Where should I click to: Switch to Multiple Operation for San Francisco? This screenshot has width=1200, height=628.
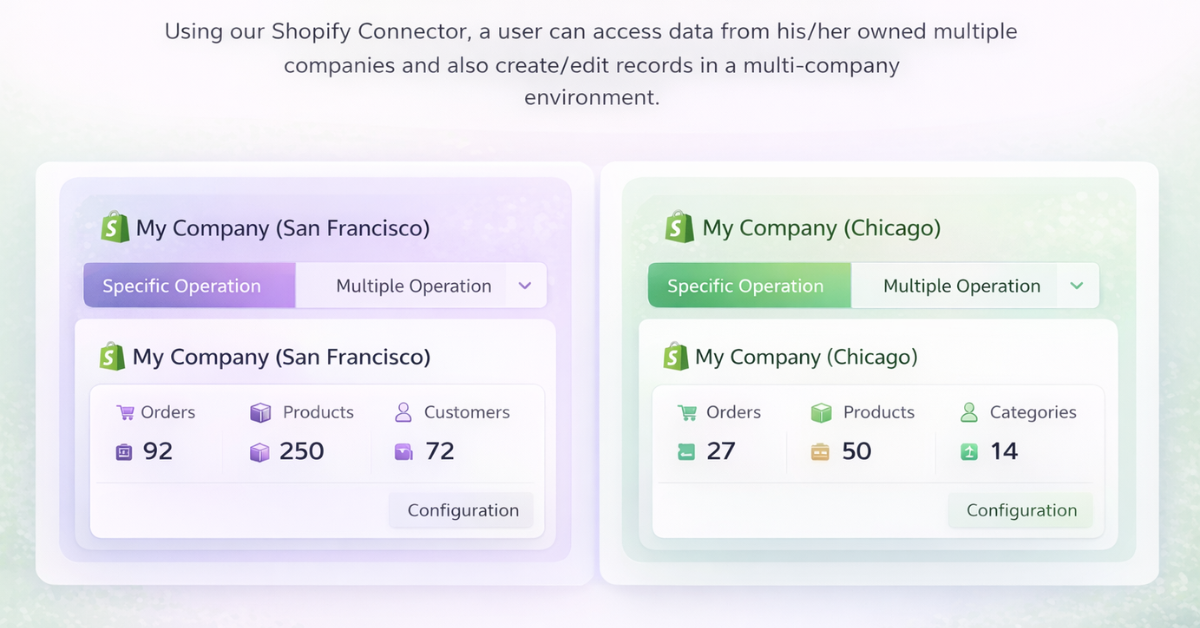pos(413,286)
